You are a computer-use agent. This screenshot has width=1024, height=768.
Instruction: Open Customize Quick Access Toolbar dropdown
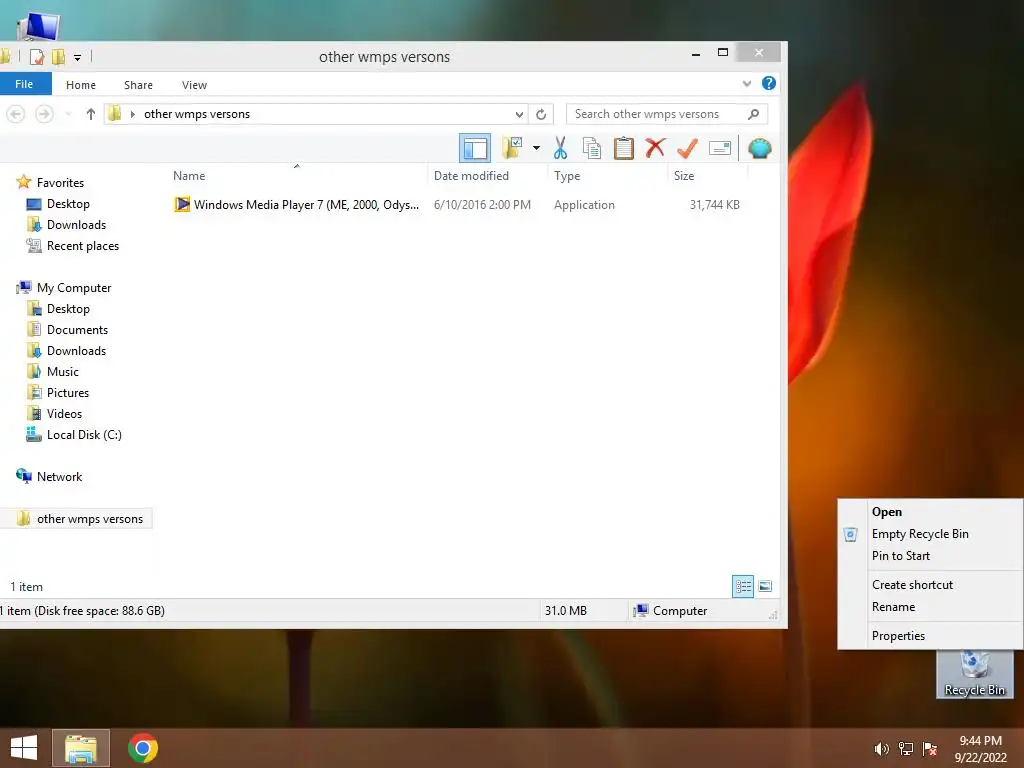77,57
